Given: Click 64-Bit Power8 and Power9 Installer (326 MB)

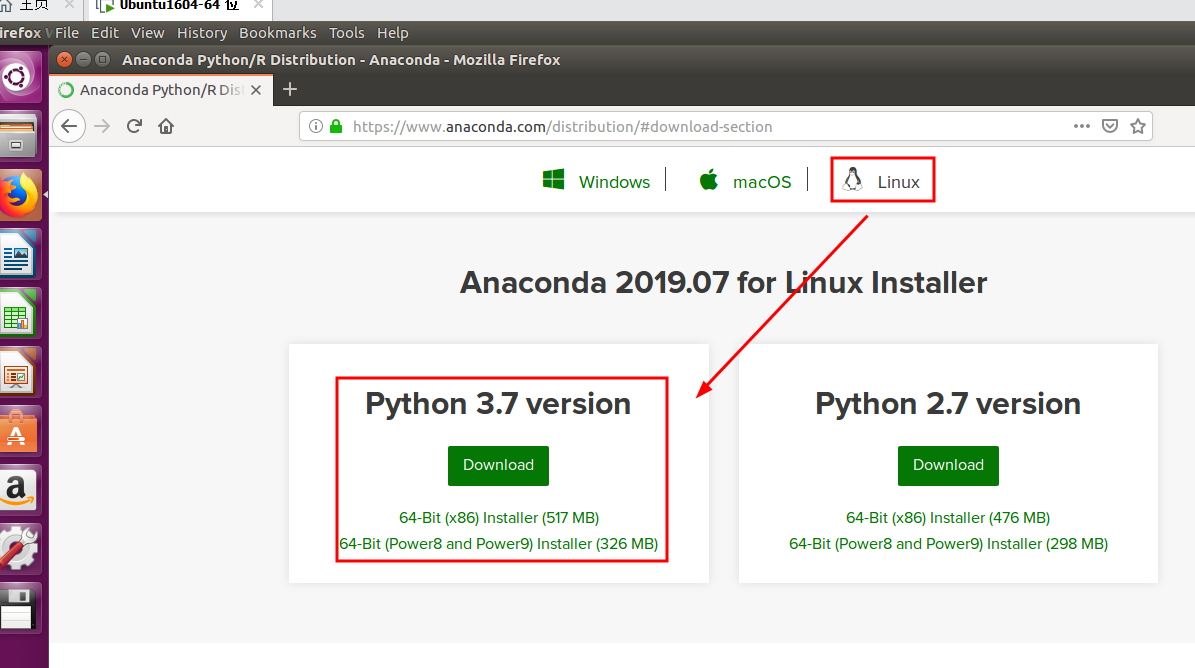Looking at the screenshot, I should [x=498, y=544].
